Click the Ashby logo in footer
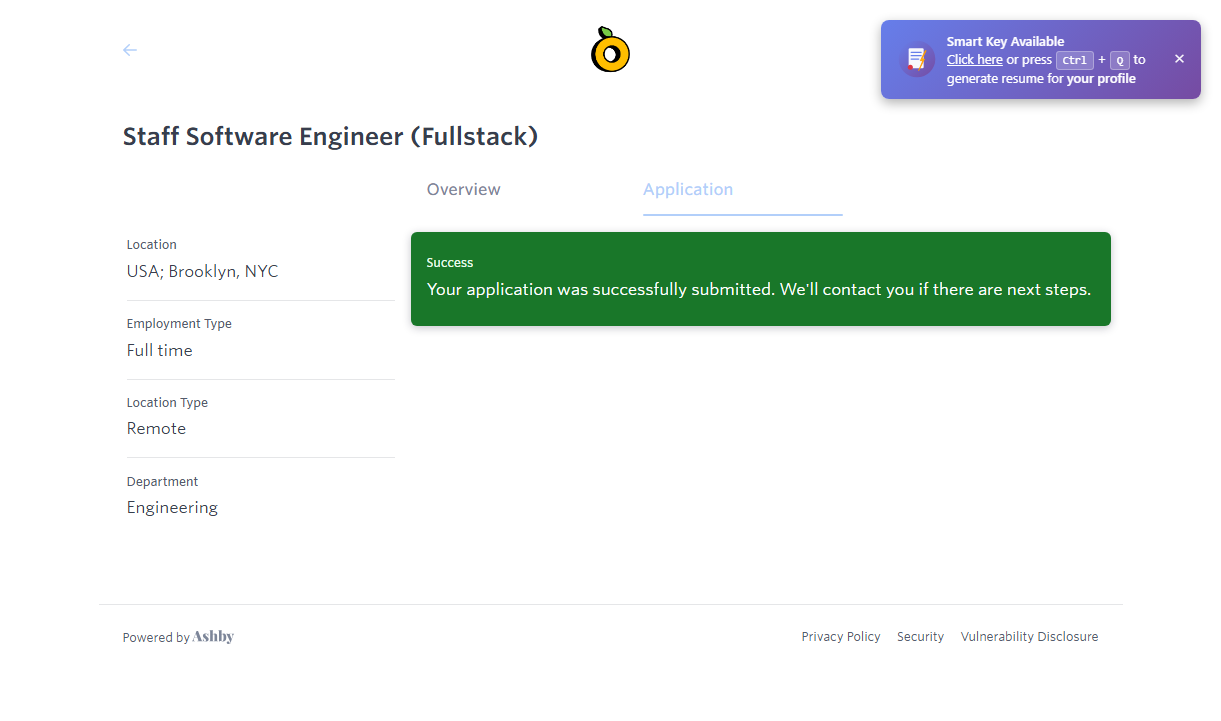Screen dimensions: 1221x721 (x=213, y=637)
